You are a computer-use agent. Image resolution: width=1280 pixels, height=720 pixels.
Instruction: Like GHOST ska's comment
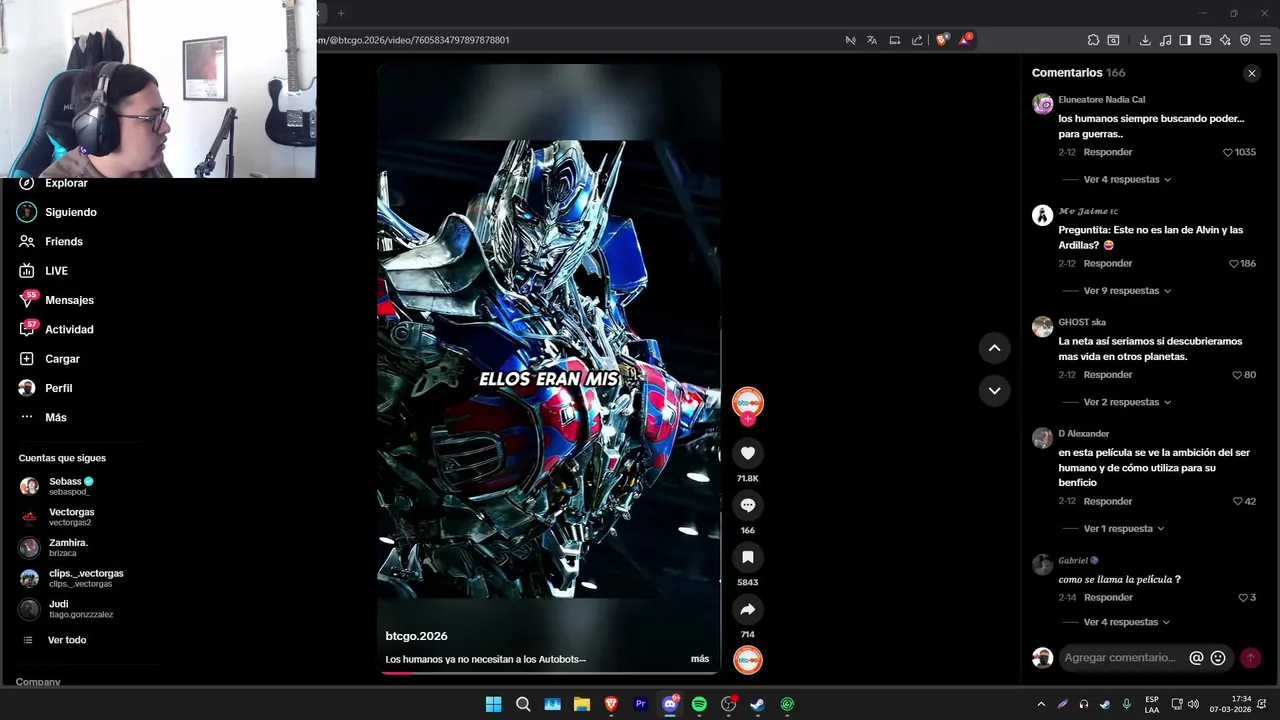coord(1237,375)
